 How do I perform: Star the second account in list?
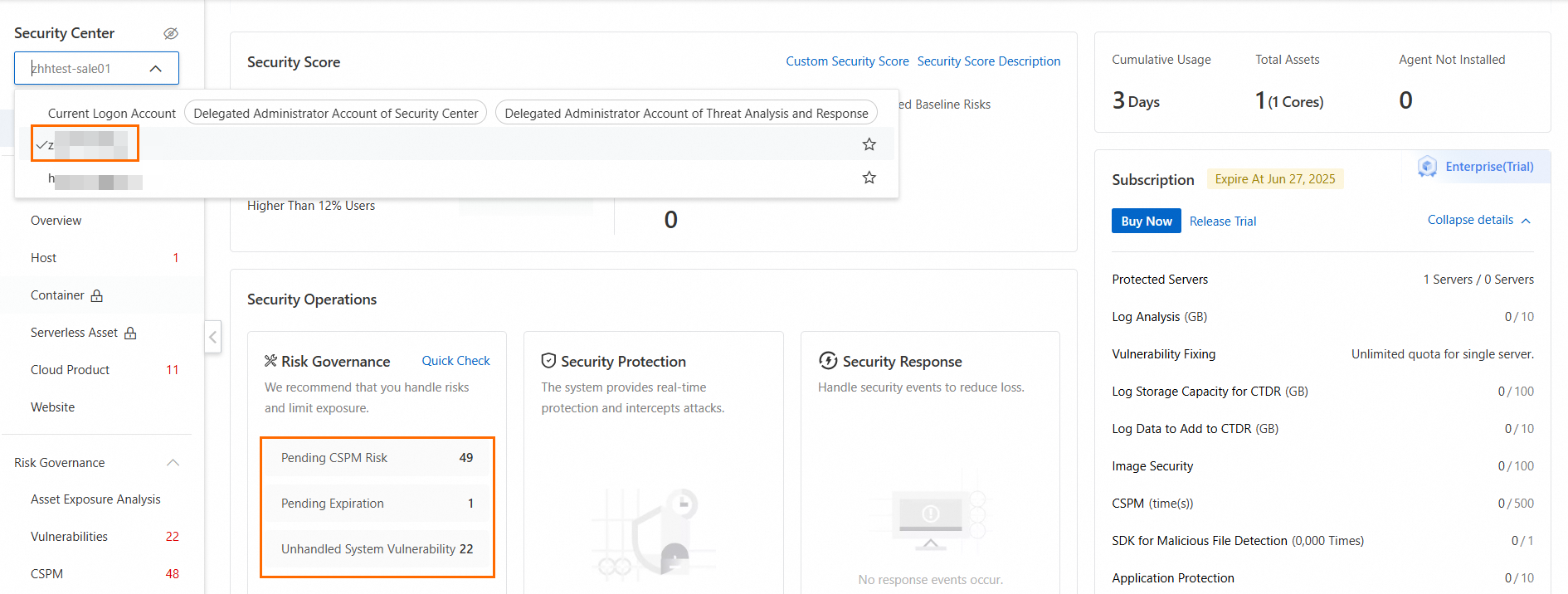(869, 178)
